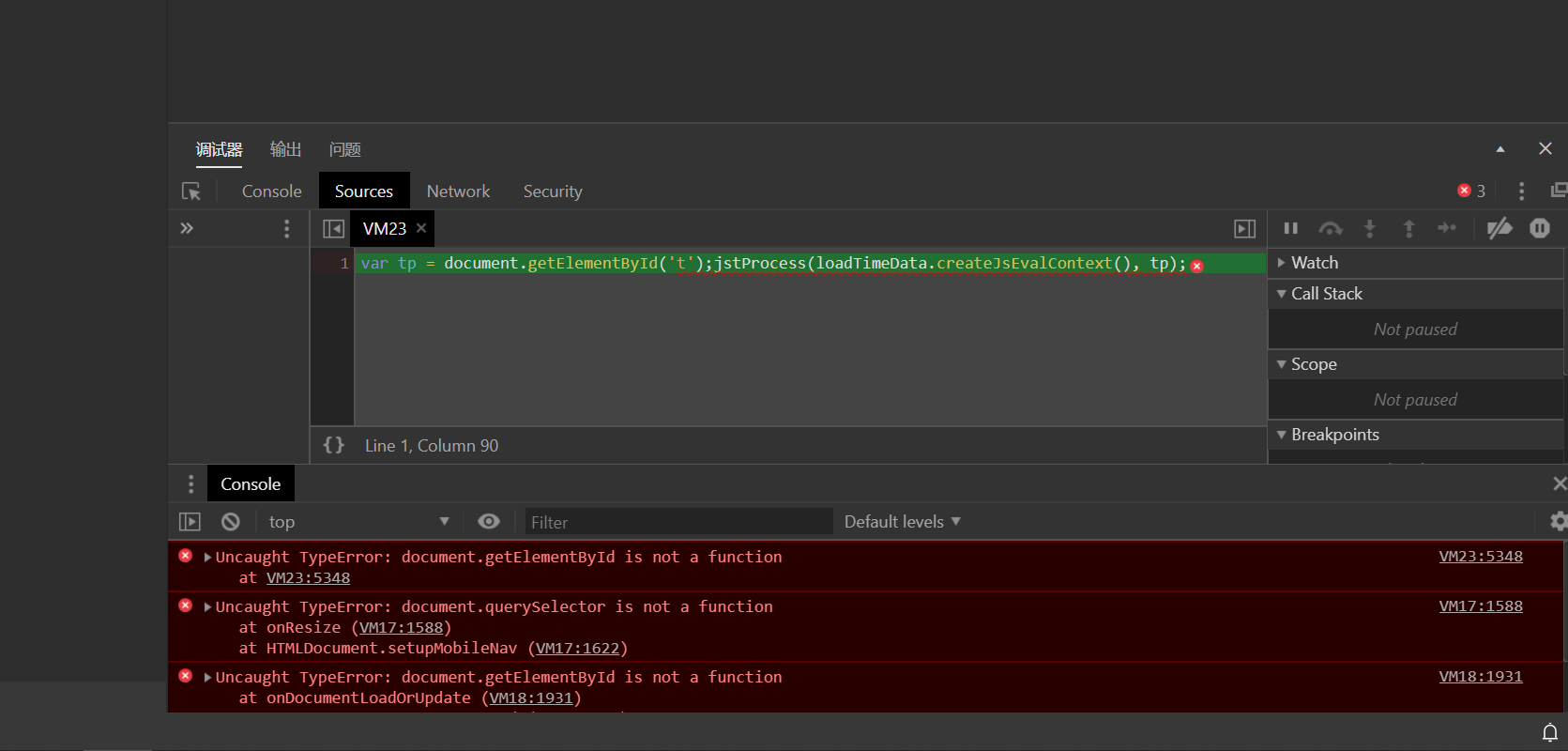
Task: Close the bottom debugger panel
Action: pyautogui.click(x=1545, y=148)
